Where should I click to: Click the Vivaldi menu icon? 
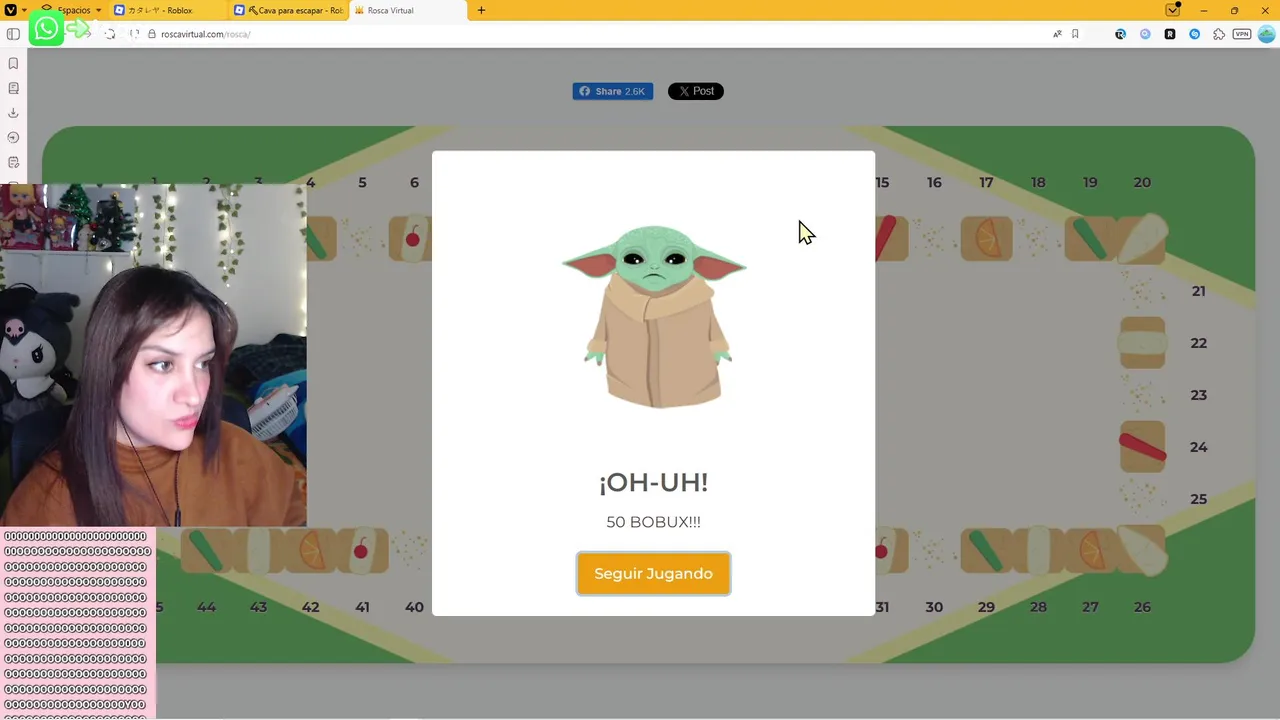[x=9, y=10]
